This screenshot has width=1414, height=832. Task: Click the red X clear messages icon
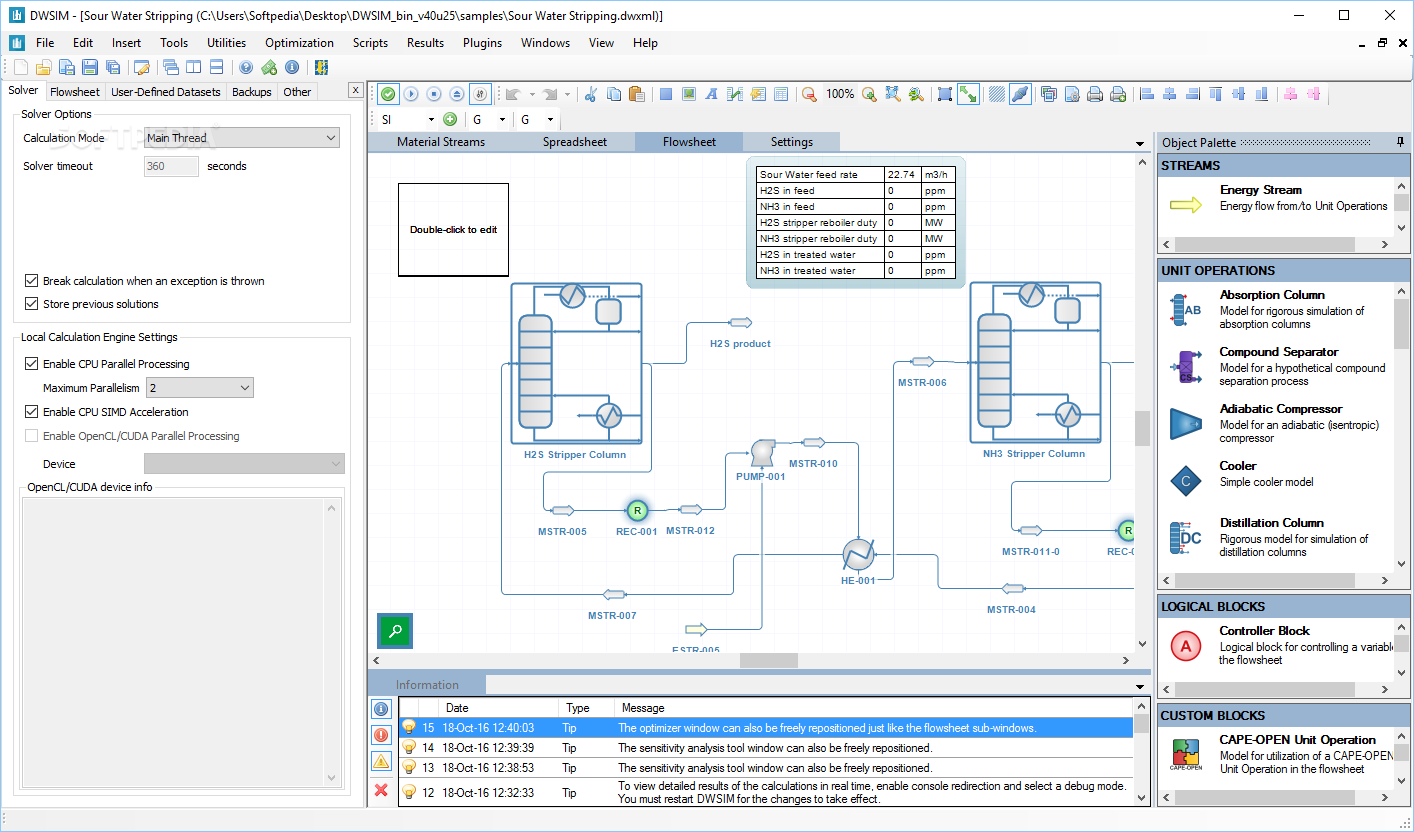click(381, 790)
